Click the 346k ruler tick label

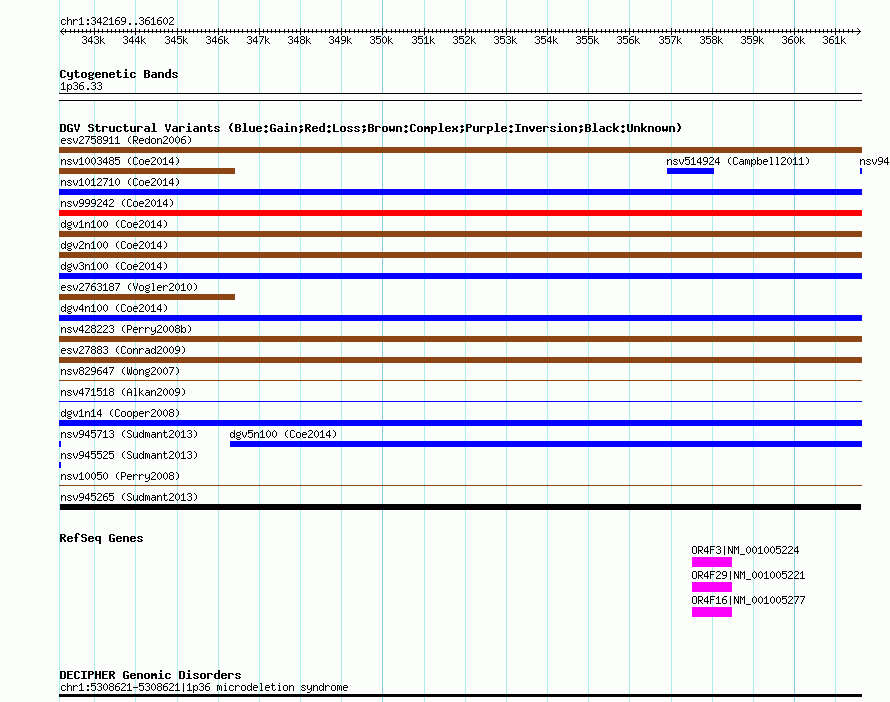click(217, 40)
